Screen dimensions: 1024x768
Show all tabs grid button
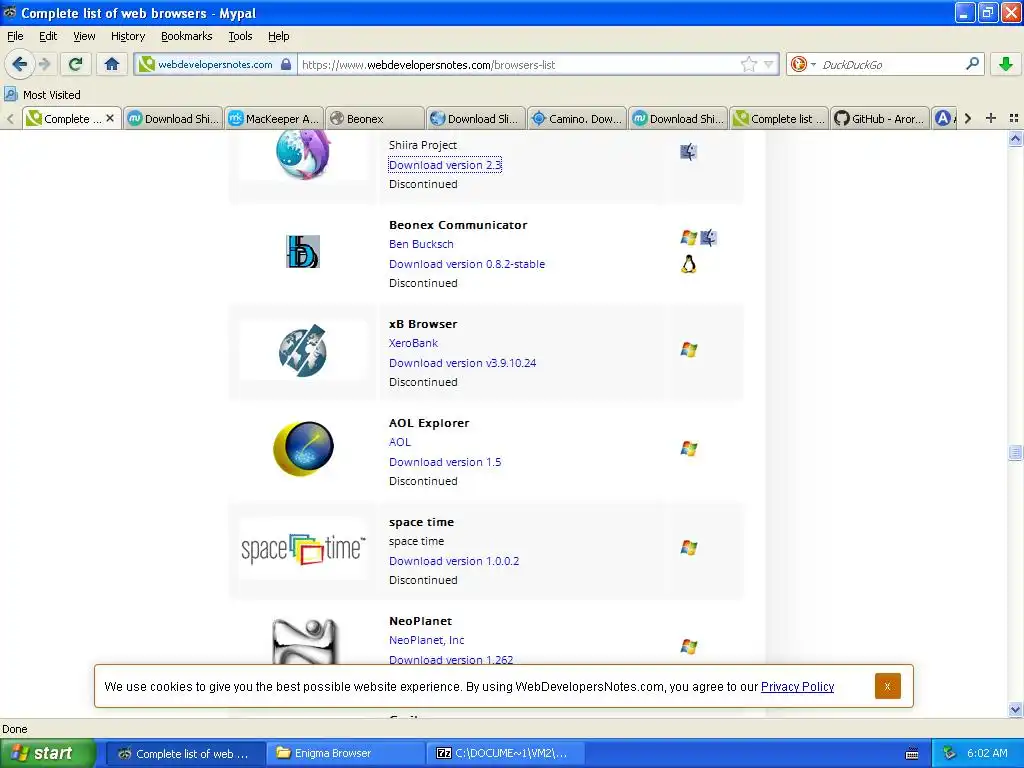point(1014,118)
